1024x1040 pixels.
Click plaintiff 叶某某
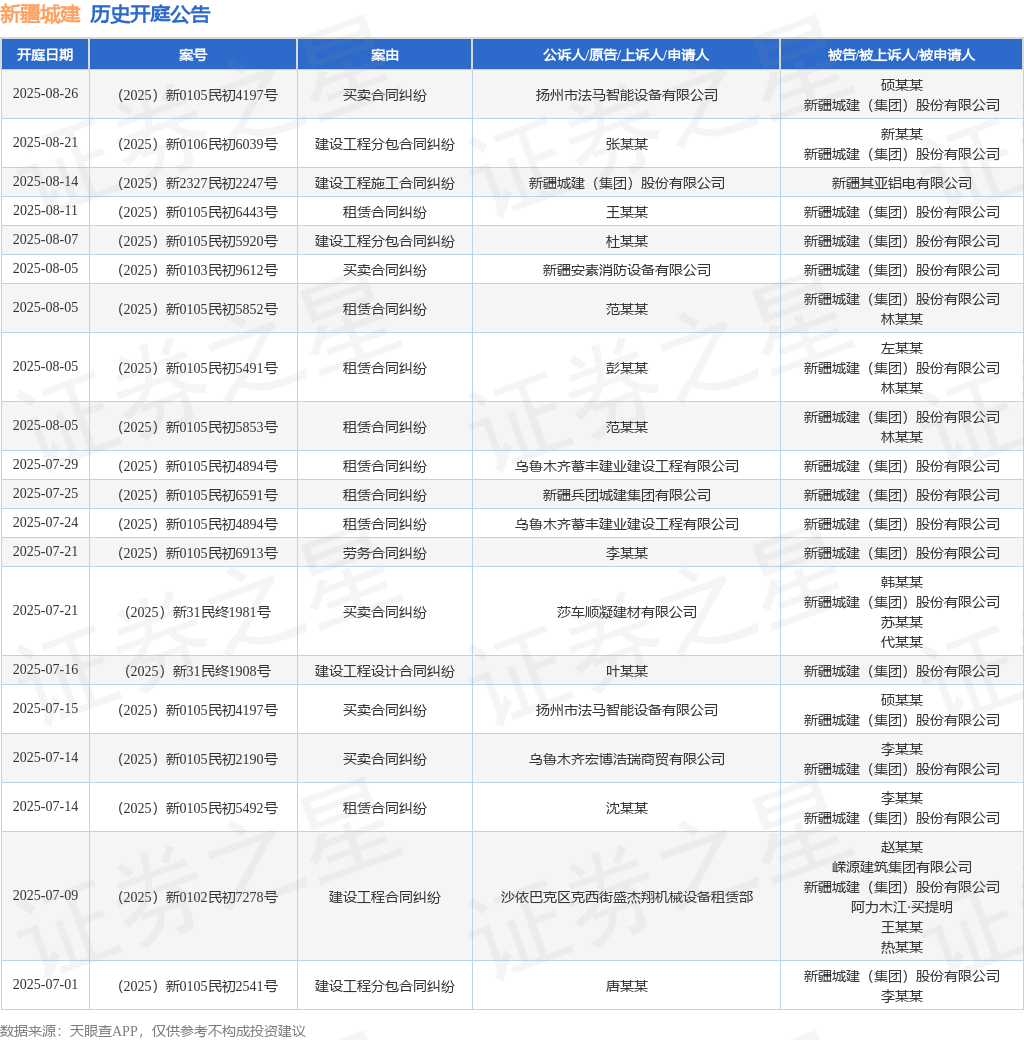[626, 671]
